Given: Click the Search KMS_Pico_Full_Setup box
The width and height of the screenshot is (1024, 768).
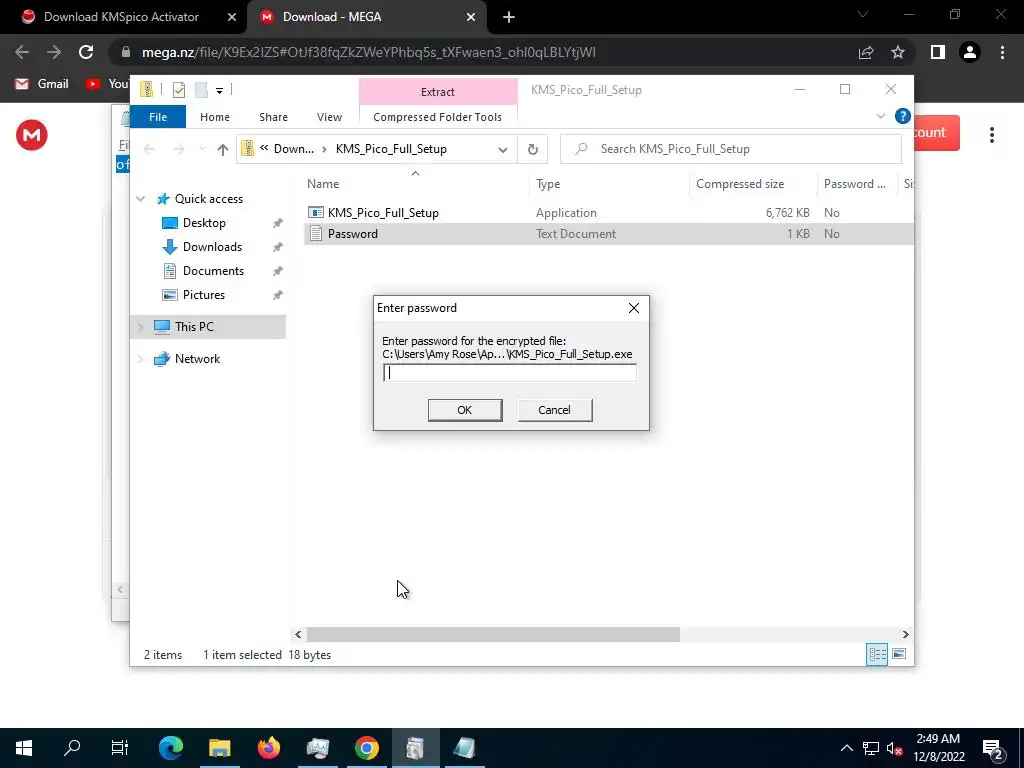Looking at the screenshot, I should click(x=731, y=149).
